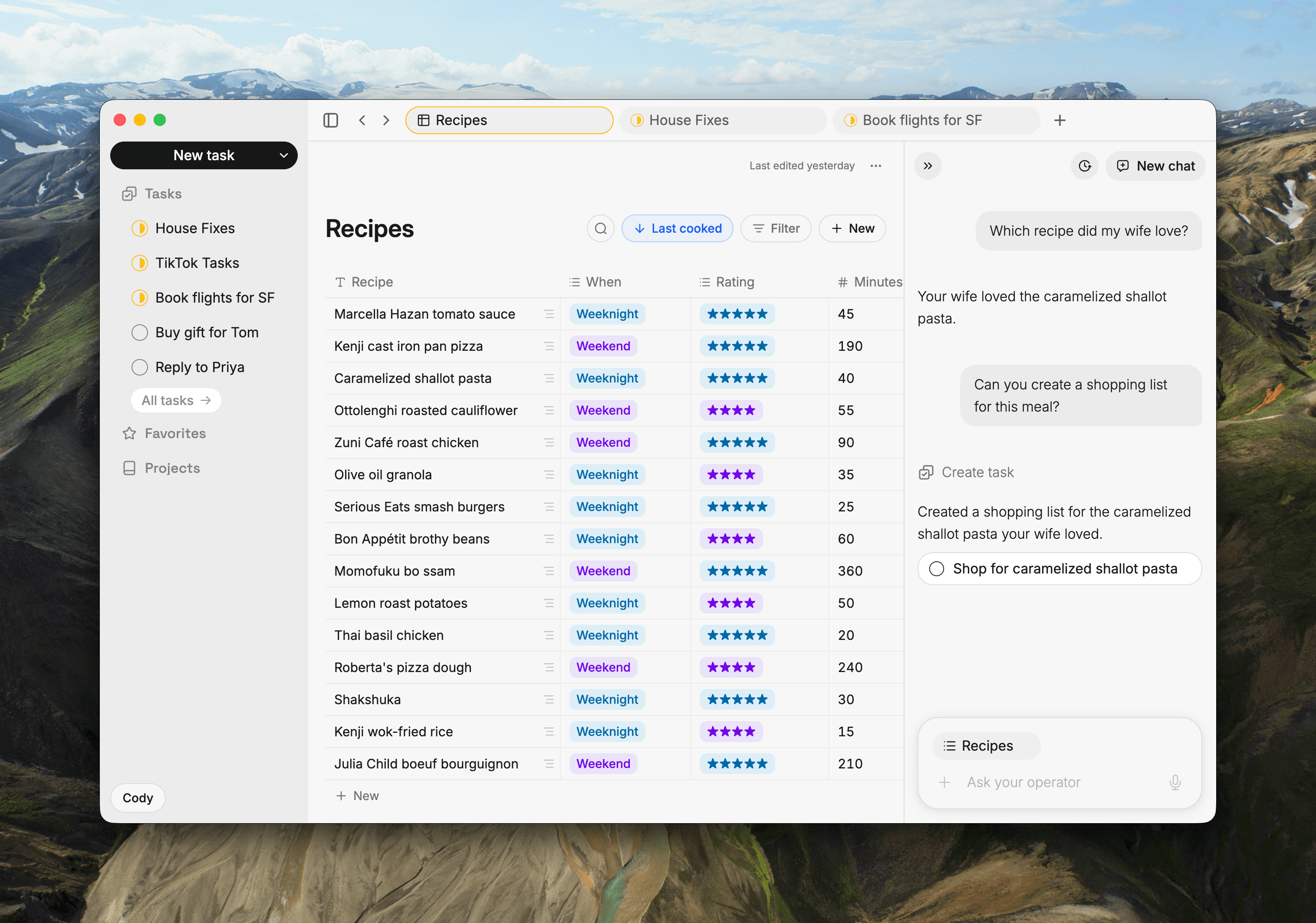This screenshot has height=923, width=1316.
Task: Click the Create task icon in chat
Action: point(926,472)
